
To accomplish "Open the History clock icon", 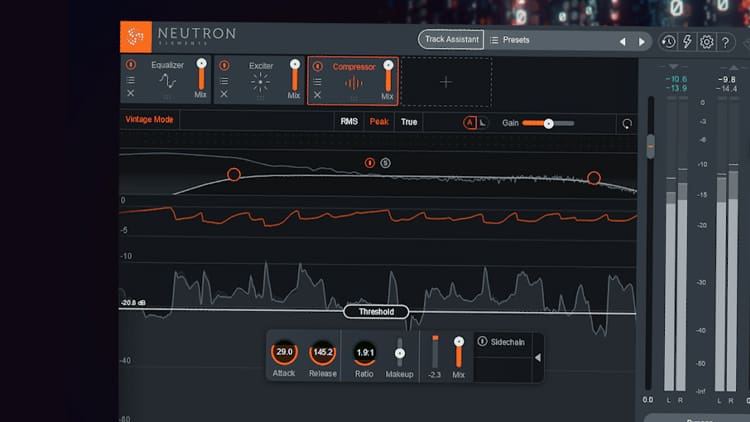I will coord(669,41).
